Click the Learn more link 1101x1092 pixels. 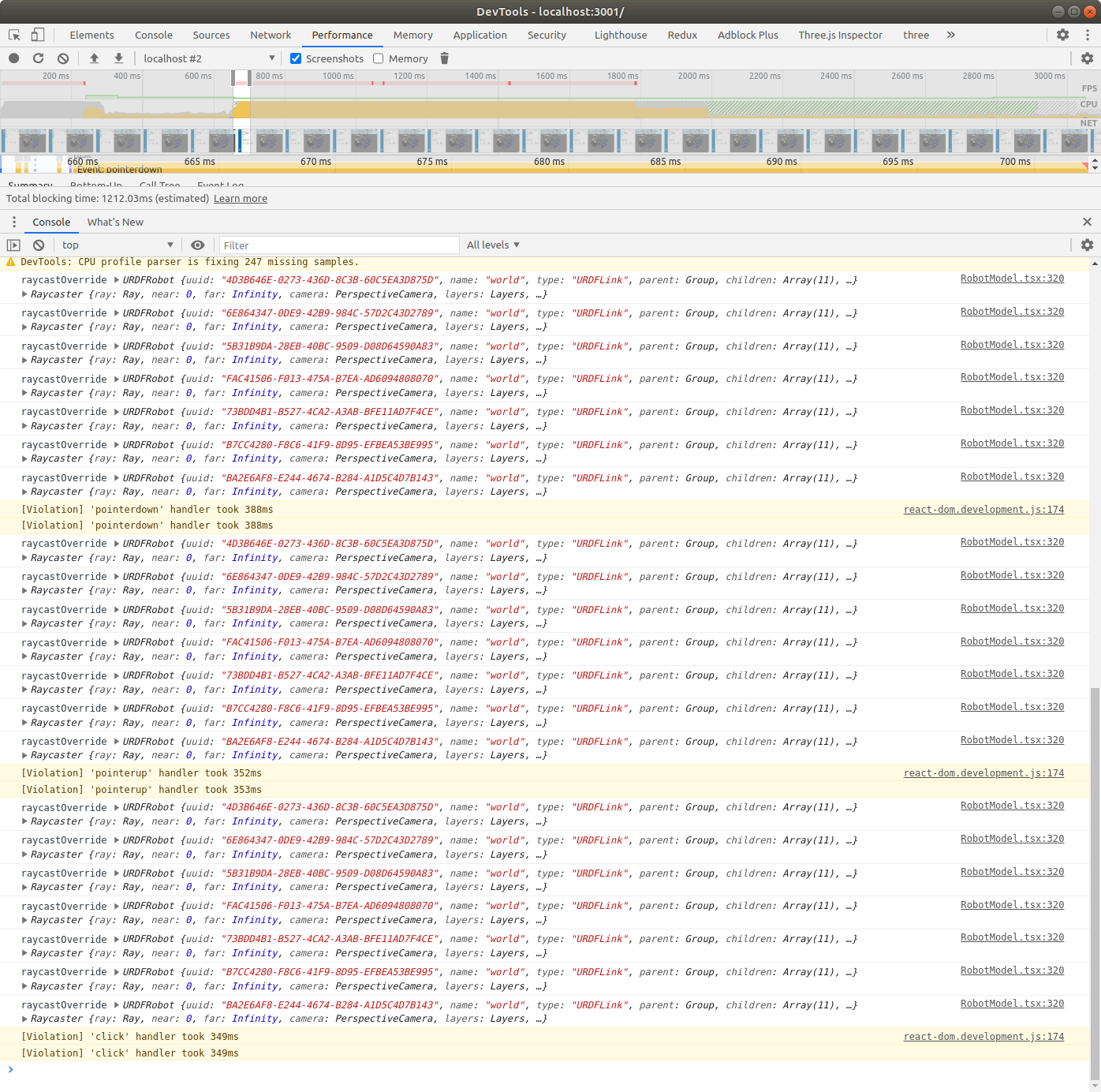pos(241,199)
